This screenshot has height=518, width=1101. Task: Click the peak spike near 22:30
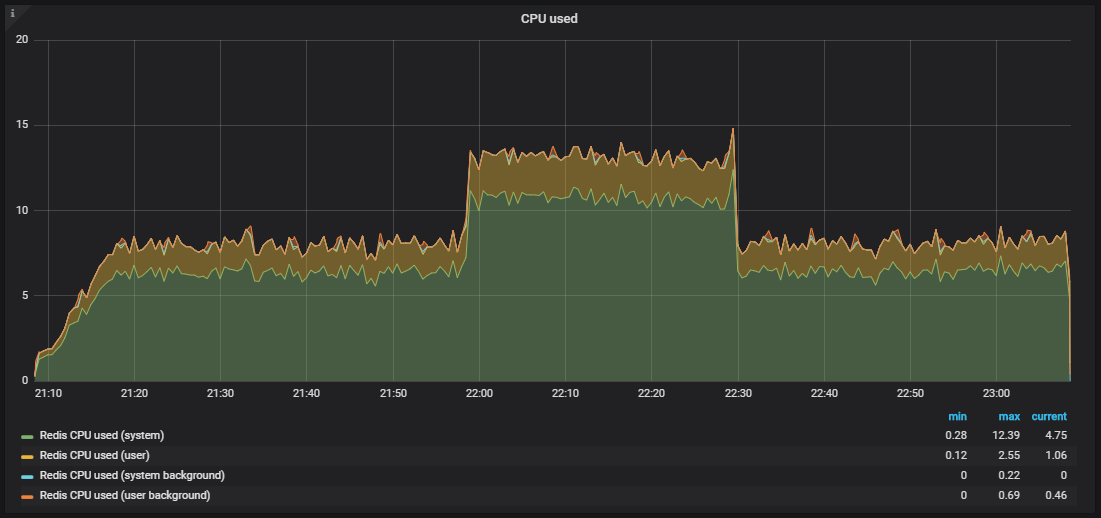click(733, 129)
